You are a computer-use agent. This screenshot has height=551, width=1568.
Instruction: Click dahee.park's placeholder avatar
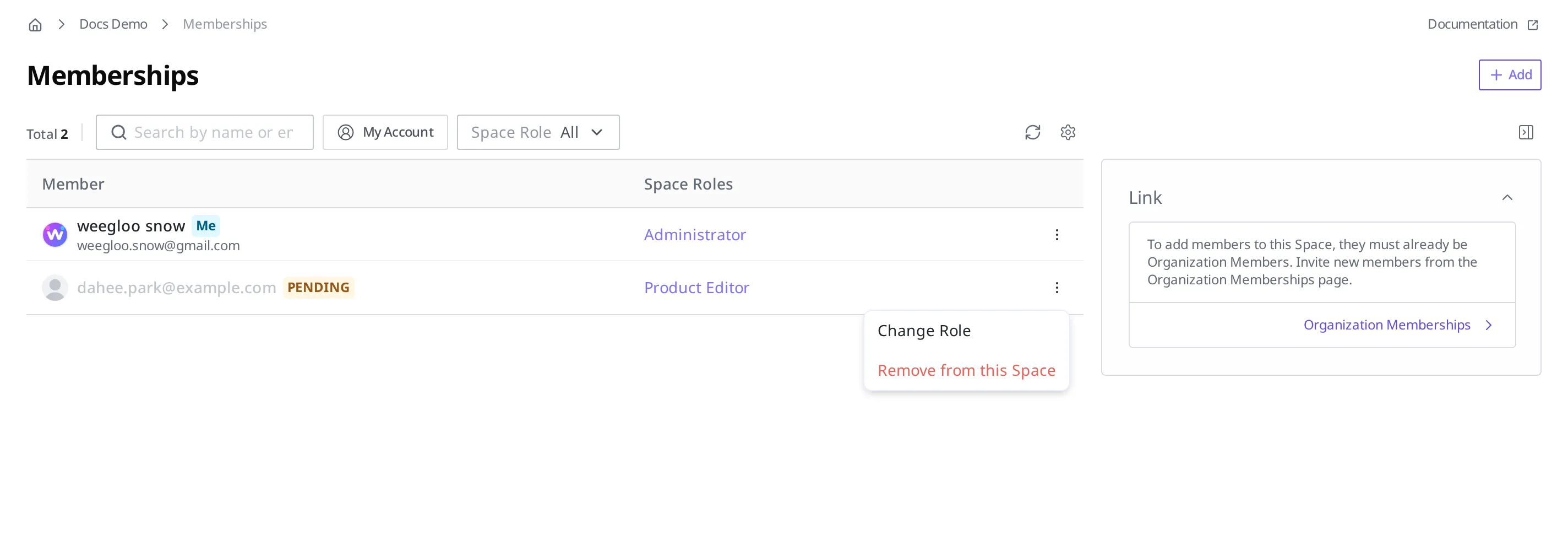point(55,288)
